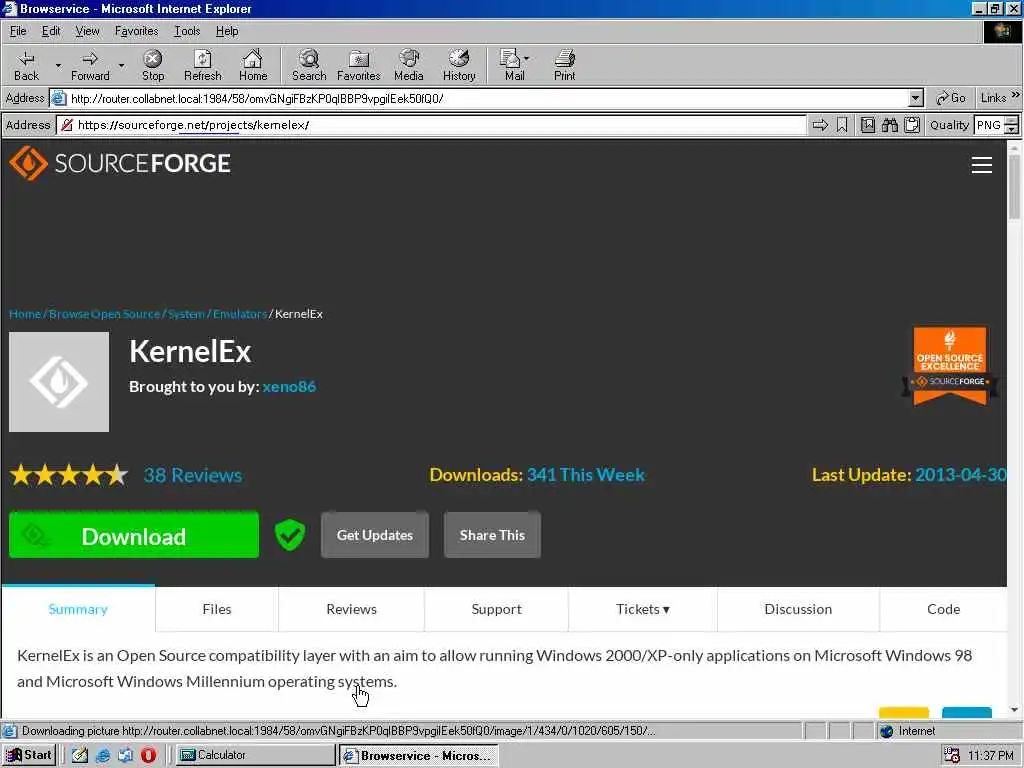Click the binoculars find icon
Viewport: 1024px width, 768px height.
[890, 125]
